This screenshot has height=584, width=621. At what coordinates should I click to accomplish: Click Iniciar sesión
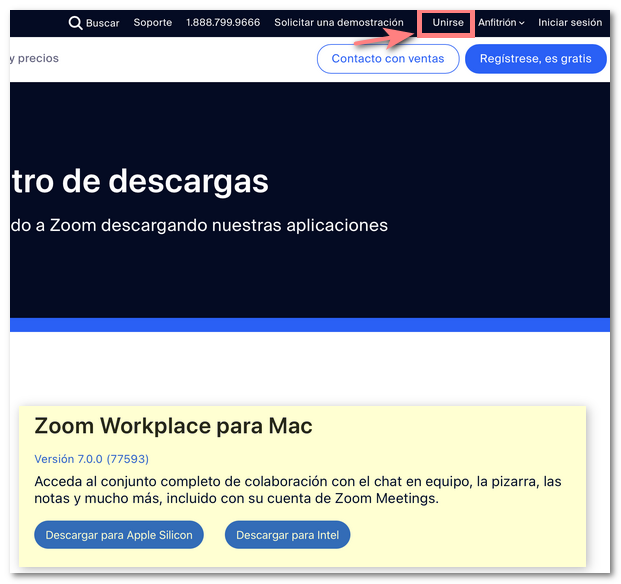coord(570,23)
